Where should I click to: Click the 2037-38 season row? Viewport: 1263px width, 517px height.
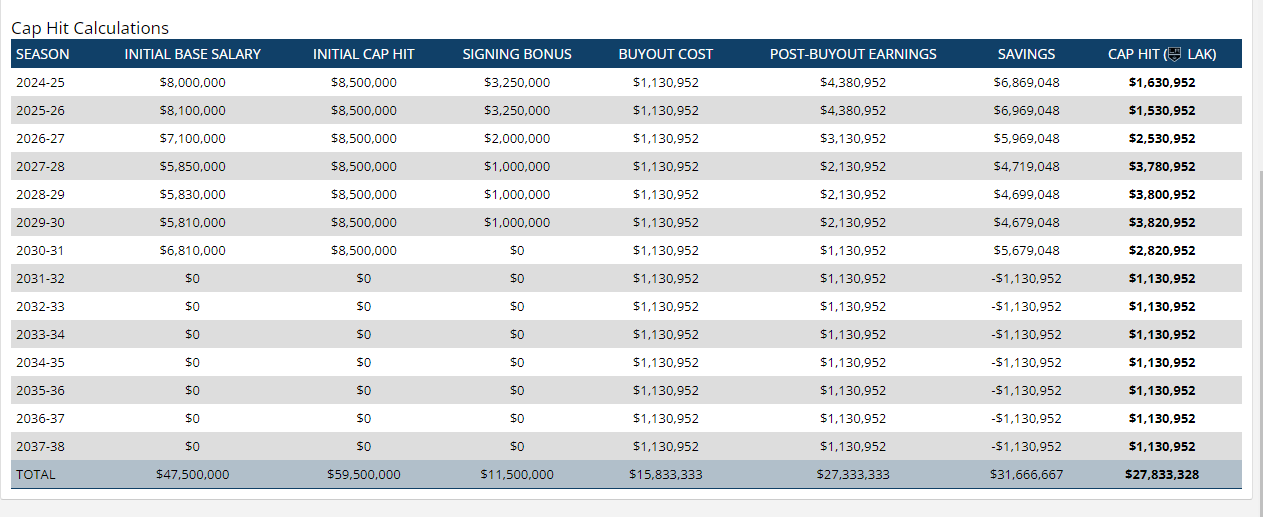626,446
